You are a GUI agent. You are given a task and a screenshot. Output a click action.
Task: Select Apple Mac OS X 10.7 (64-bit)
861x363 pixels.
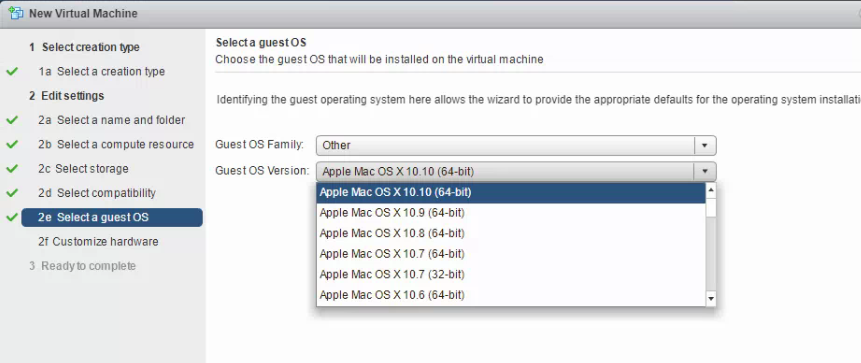coord(511,254)
